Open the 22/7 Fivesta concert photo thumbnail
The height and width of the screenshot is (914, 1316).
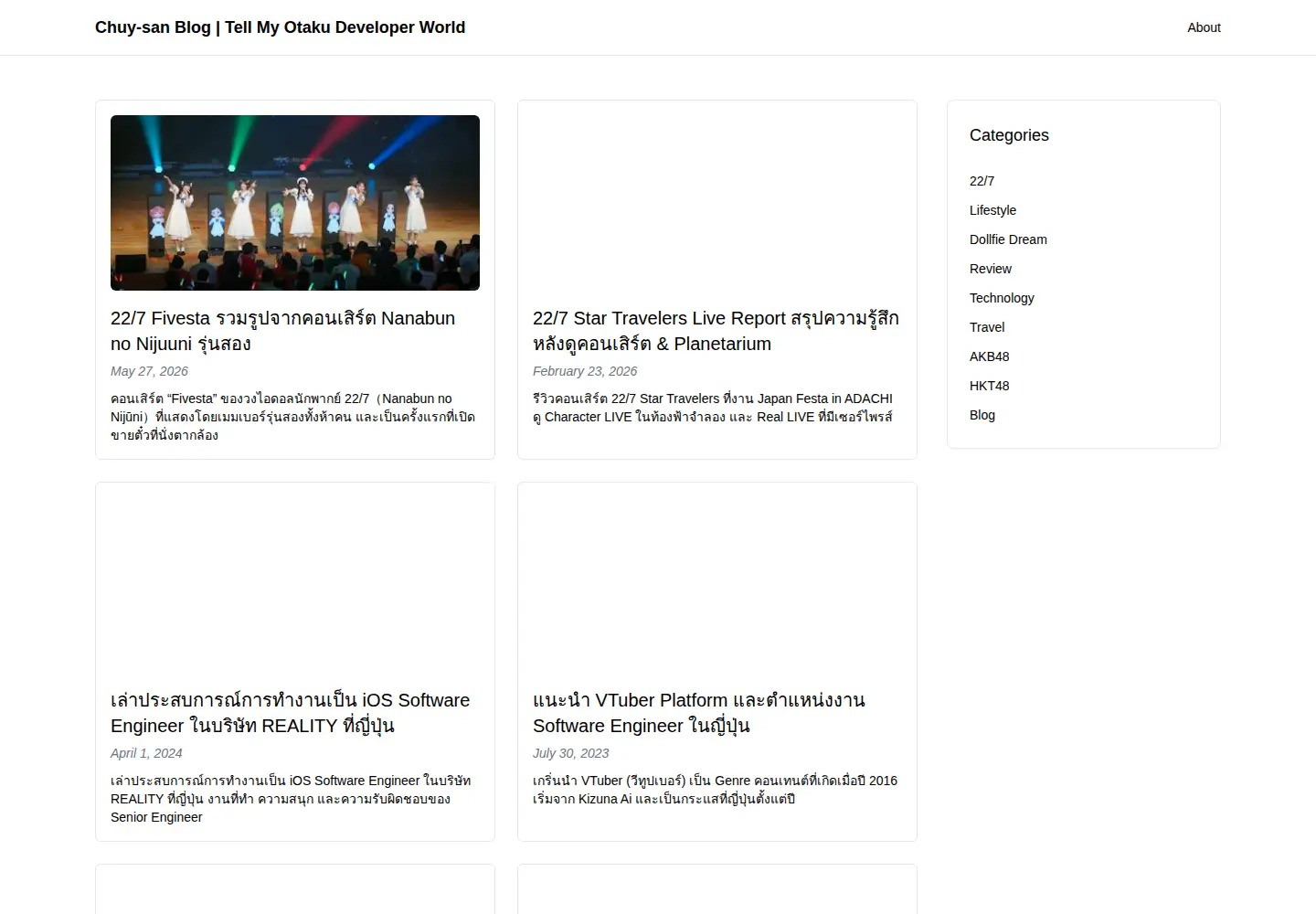pyautogui.click(x=295, y=203)
